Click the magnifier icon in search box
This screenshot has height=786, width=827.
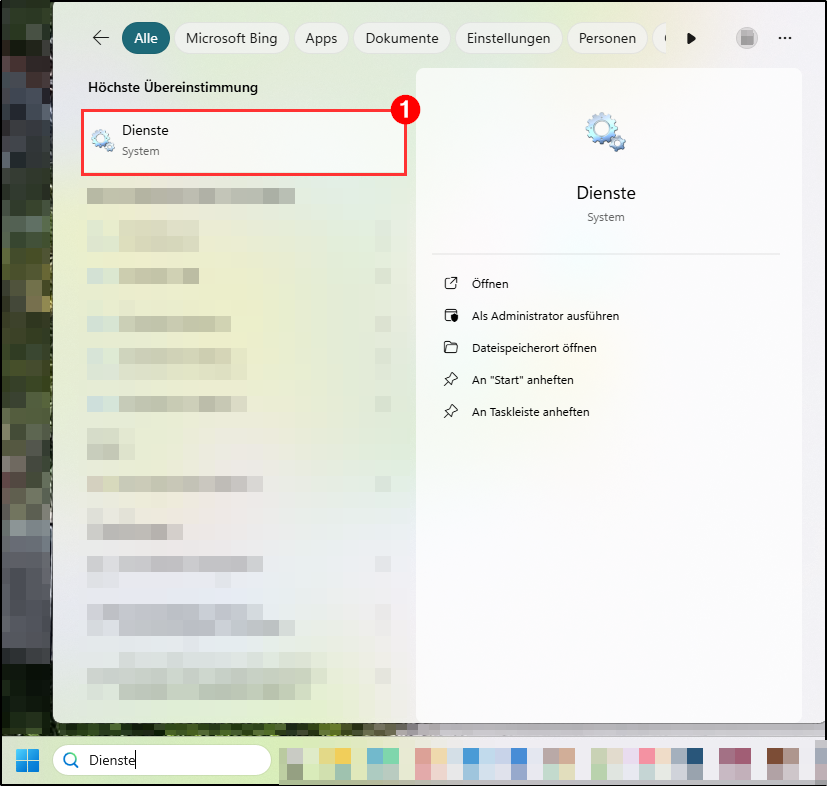pos(70,761)
